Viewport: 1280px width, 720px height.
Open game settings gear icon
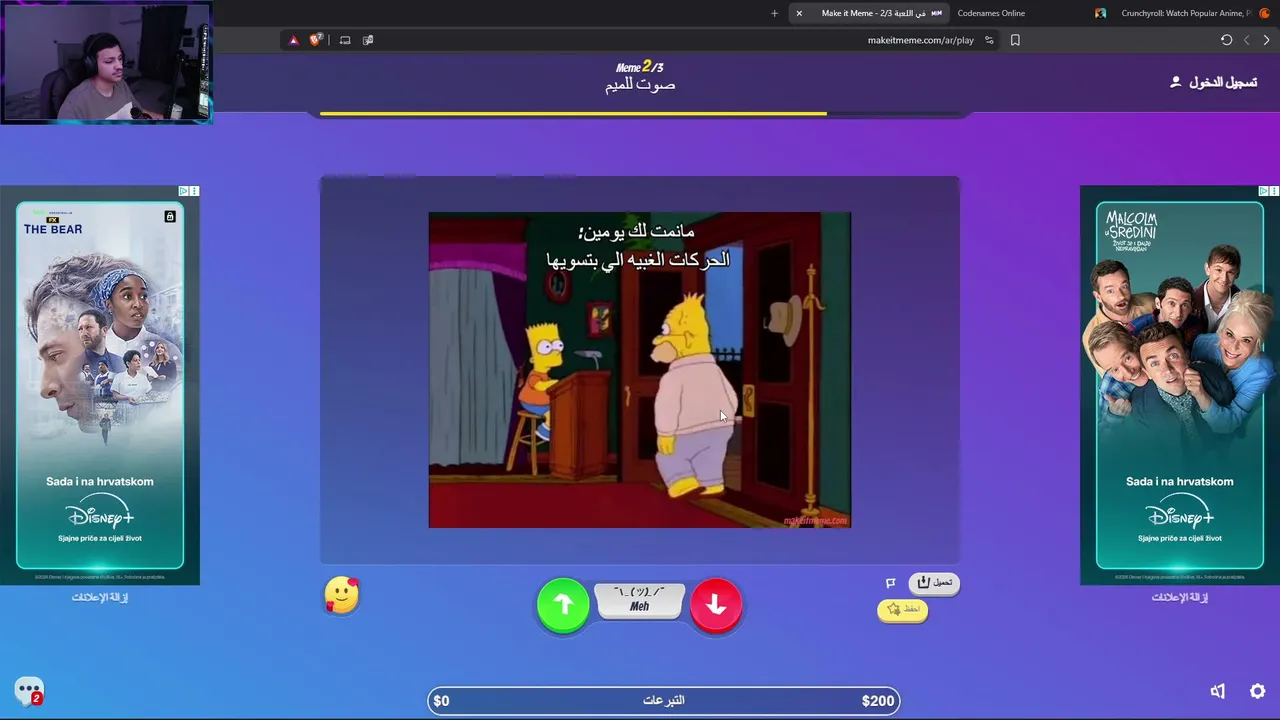1258,691
